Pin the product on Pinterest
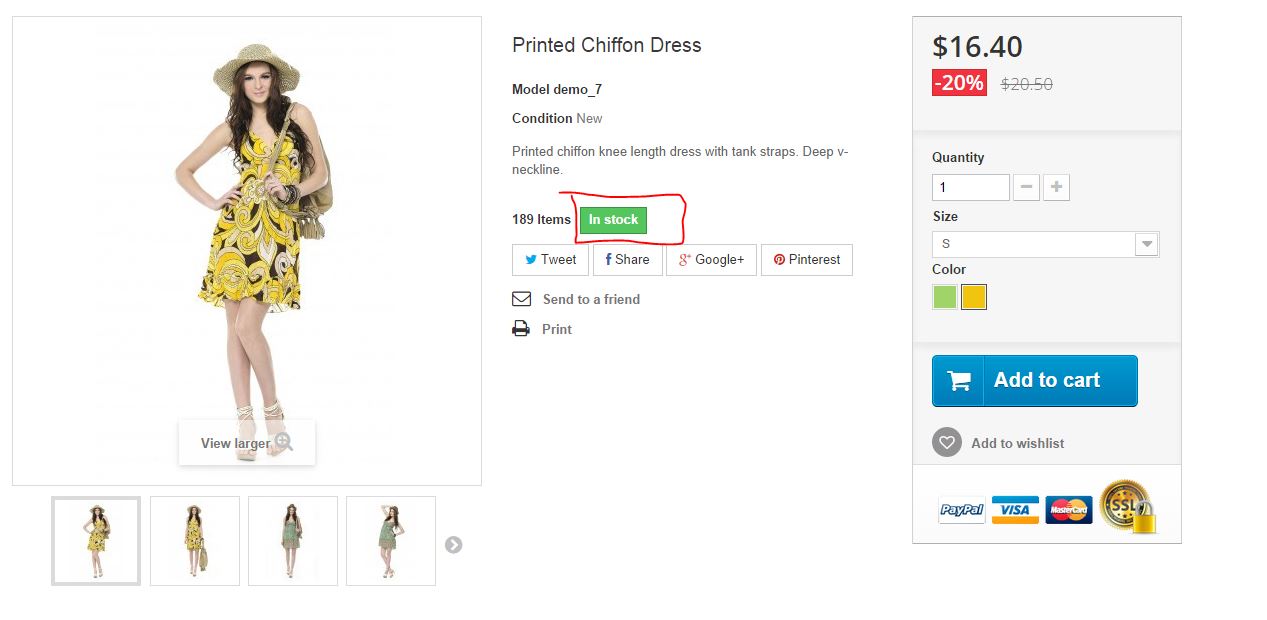This screenshot has width=1267, height=620. pos(806,260)
